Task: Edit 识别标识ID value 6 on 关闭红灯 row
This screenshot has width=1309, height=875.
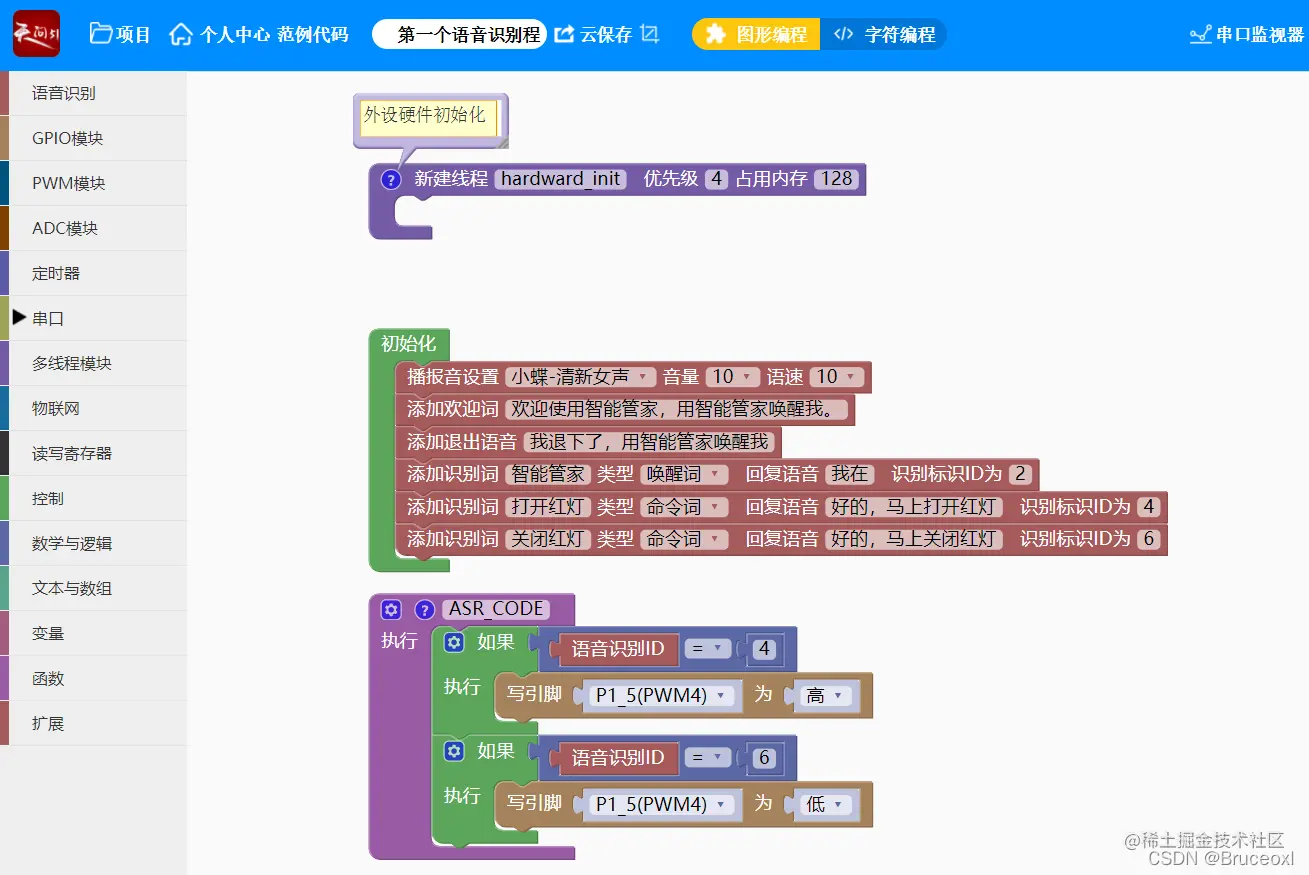Action: 1148,539
